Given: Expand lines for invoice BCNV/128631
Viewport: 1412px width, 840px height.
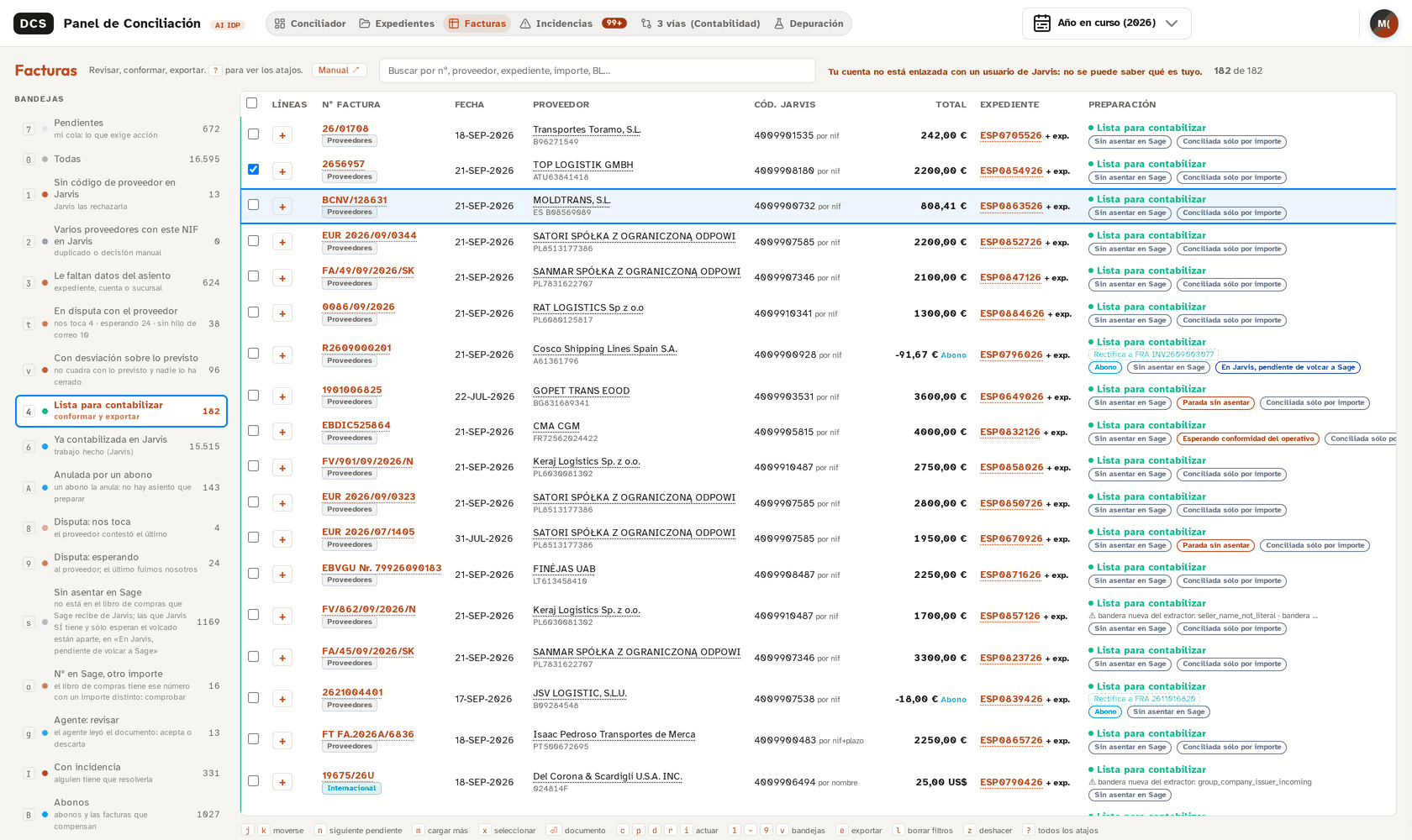Looking at the screenshot, I should coord(282,207).
